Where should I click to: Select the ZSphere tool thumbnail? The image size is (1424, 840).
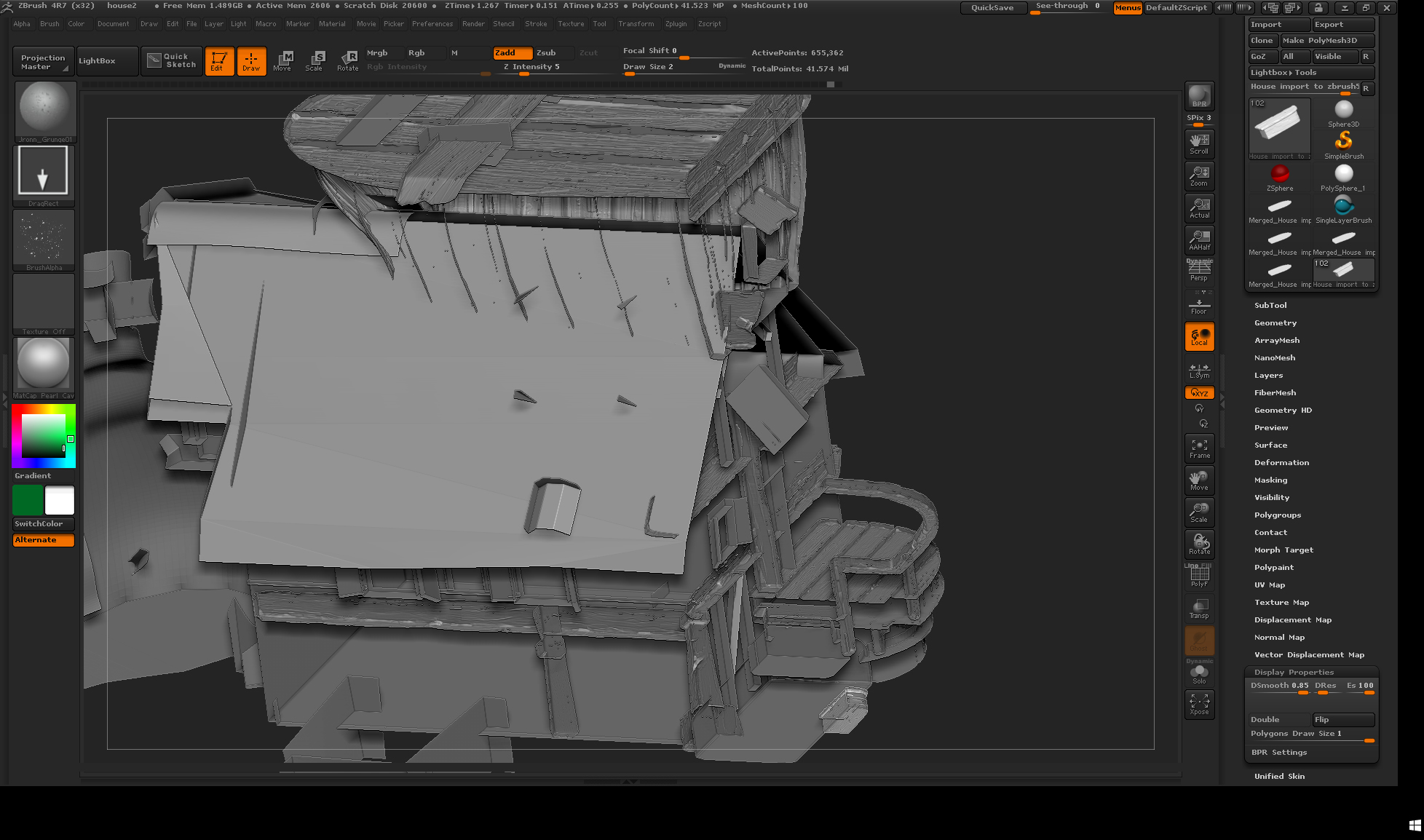click(x=1280, y=177)
